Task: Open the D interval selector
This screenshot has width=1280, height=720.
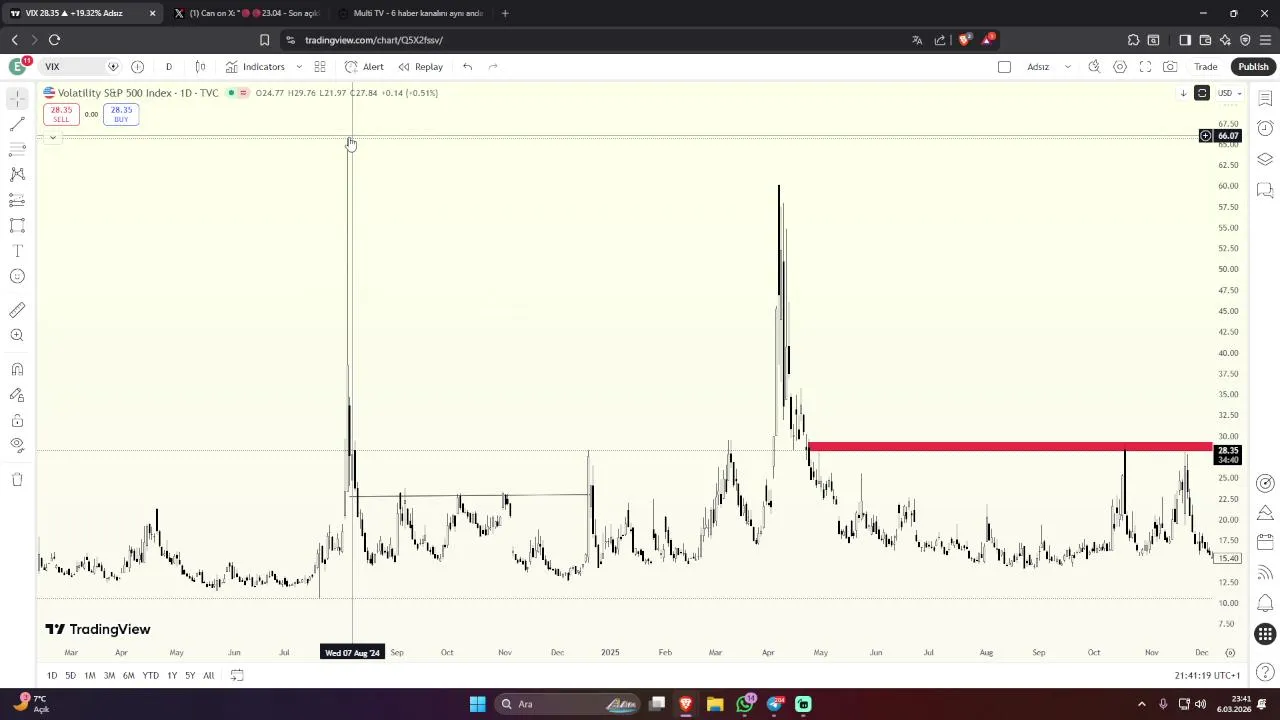Action: tap(168, 67)
